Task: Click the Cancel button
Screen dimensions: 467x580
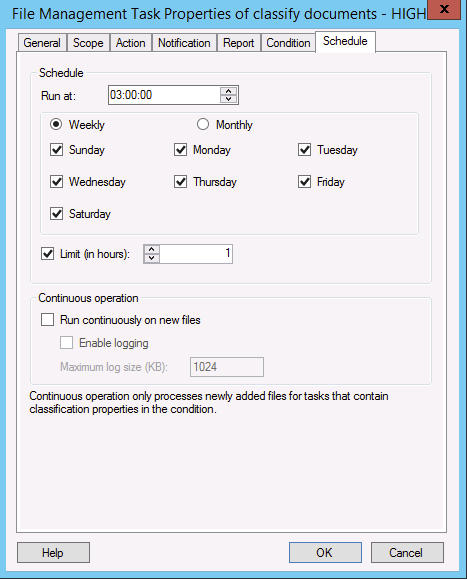Action: coord(407,552)
